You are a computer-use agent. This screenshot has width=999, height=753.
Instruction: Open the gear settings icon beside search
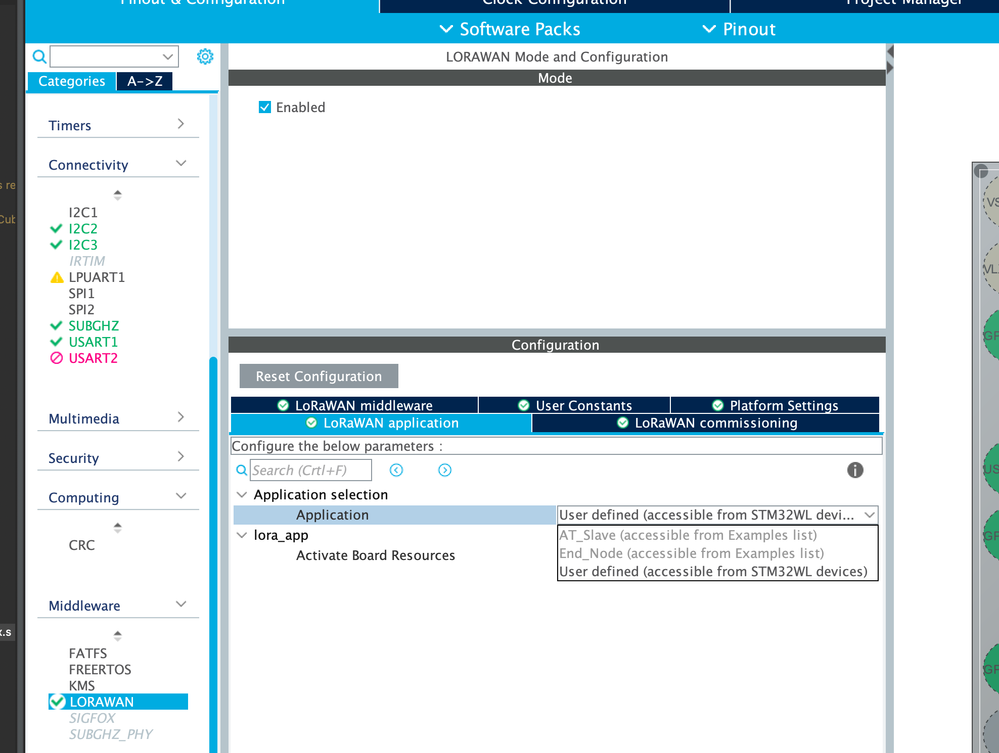click(205, 57)
